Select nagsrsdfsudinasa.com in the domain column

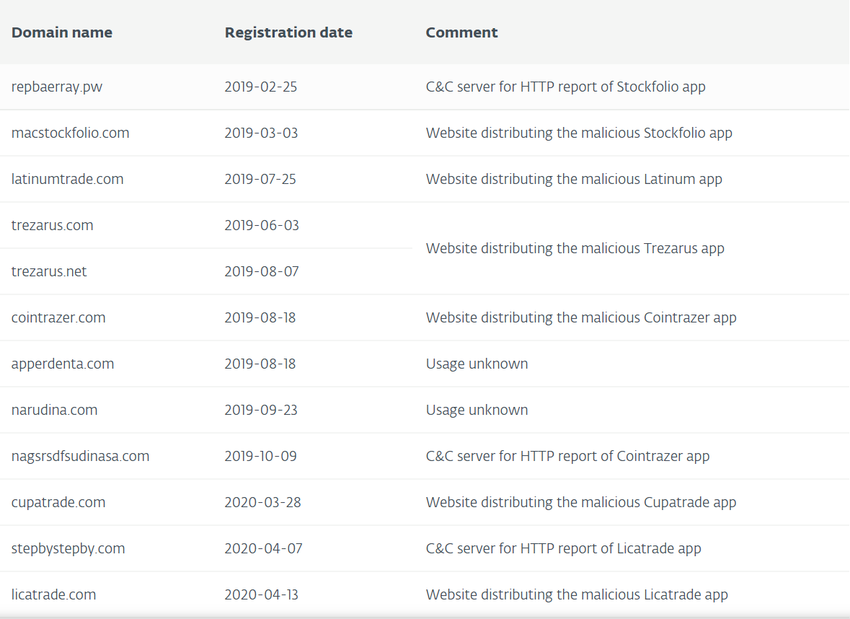(80, 456)
